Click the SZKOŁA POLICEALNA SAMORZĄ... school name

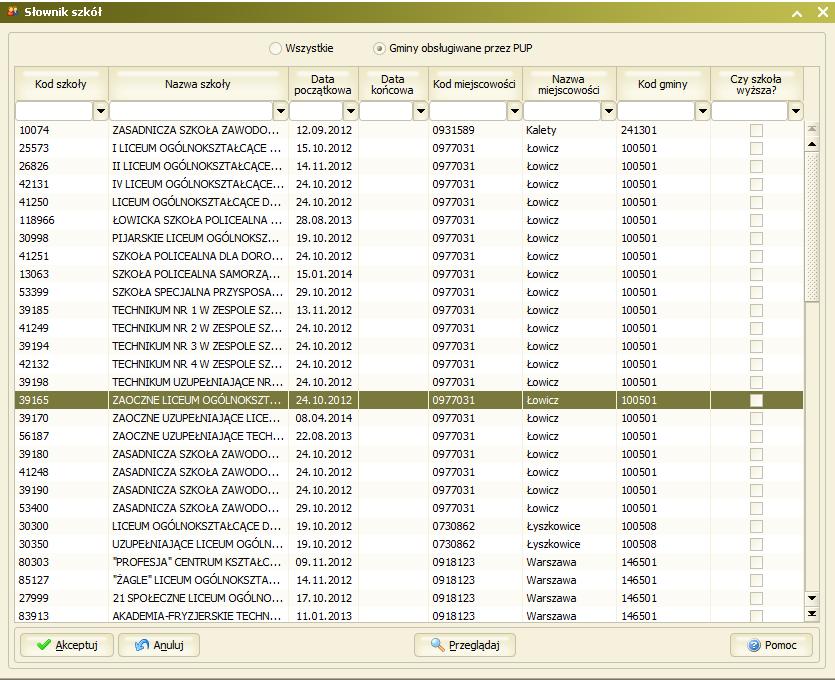pyautogui.click(x=196, y=275)
